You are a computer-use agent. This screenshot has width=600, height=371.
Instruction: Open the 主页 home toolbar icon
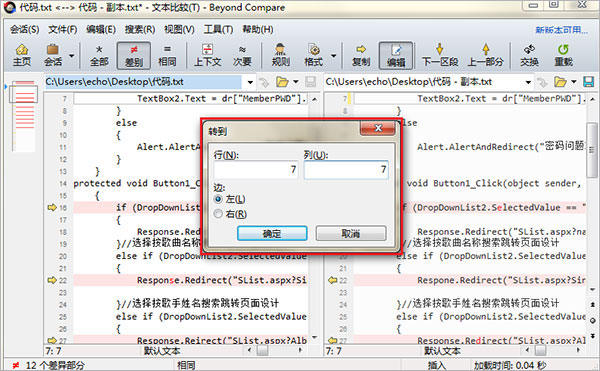coord(22,55)
